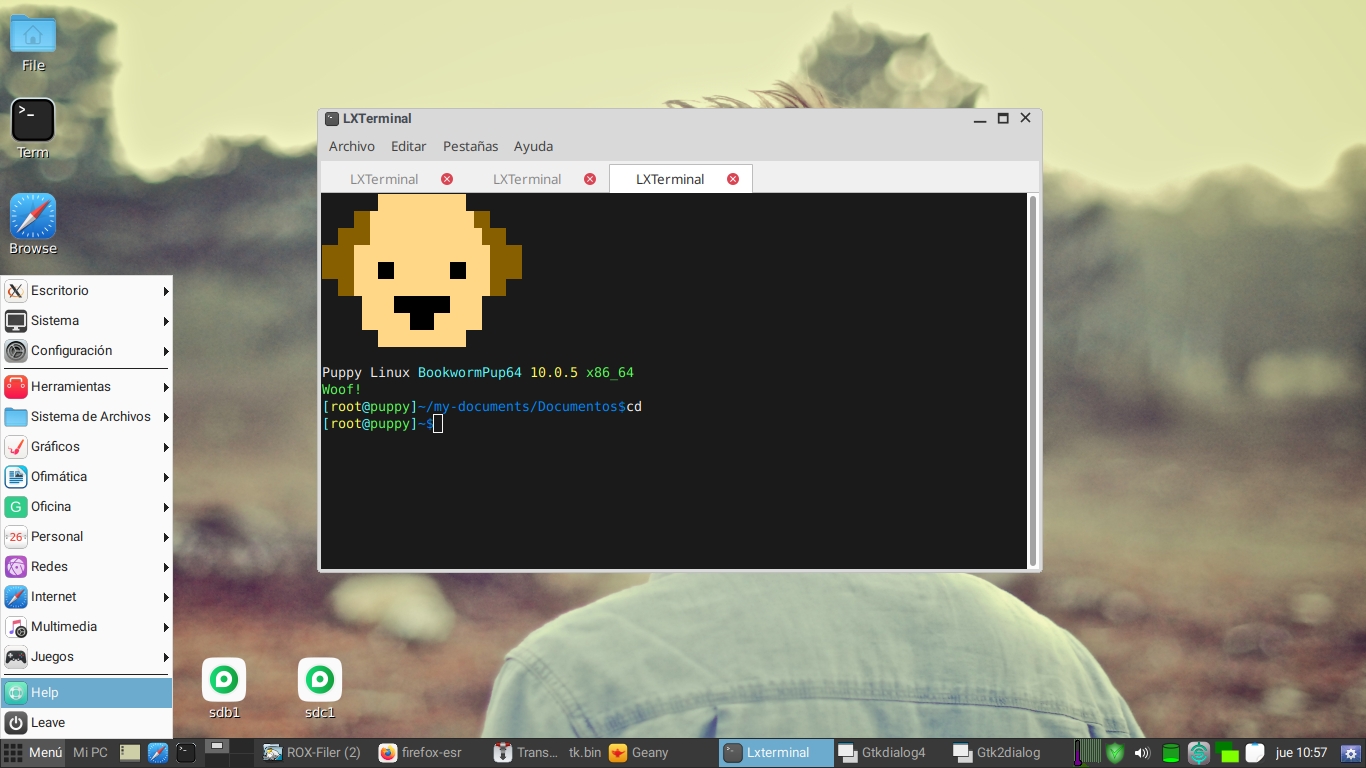This screenshot has width=1366, height=768.
Task: Switch to tk.bin in the taskbar
Action: click(585, 753)
